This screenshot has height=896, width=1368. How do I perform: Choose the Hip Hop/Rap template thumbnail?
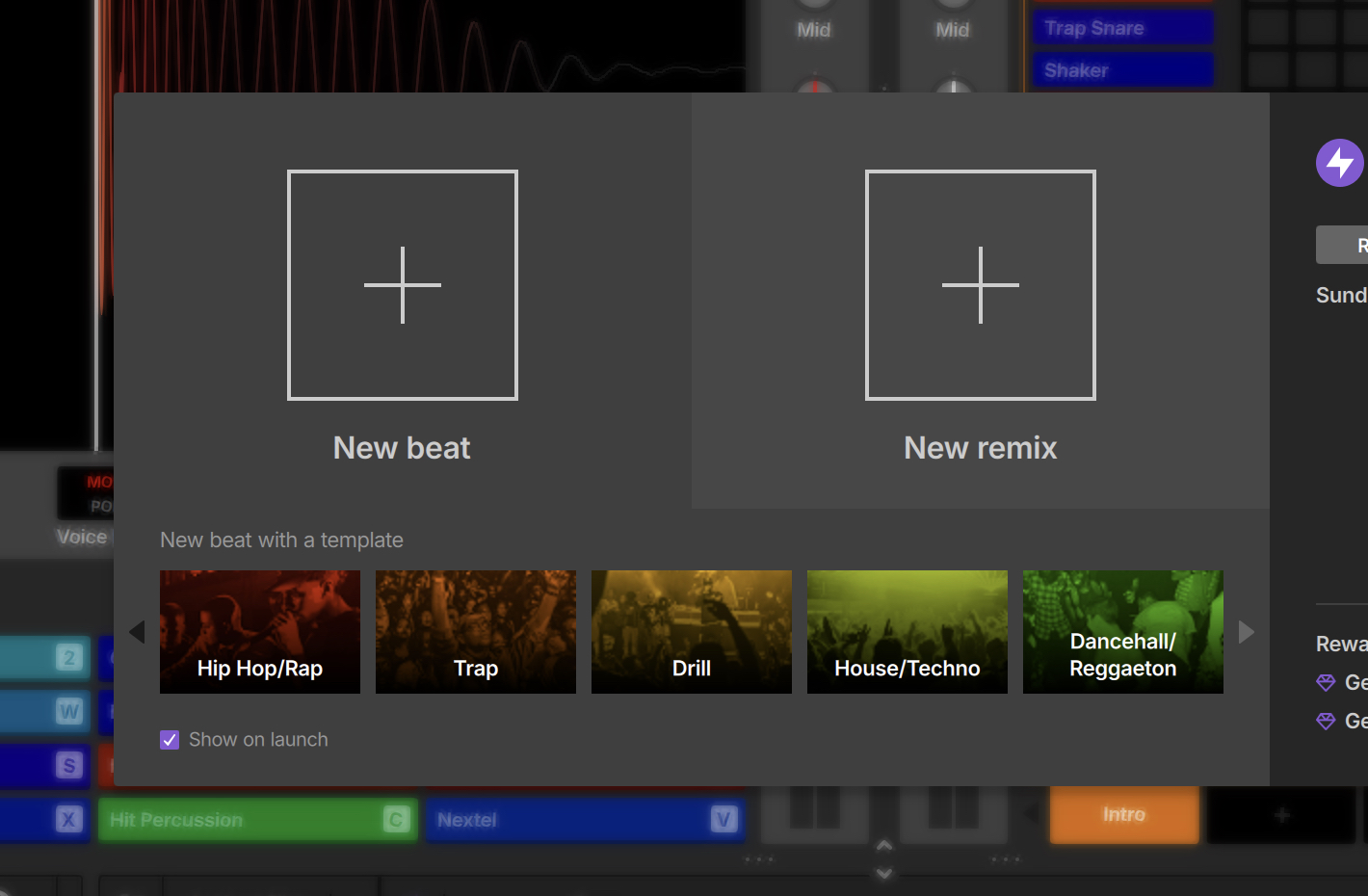[x=260, y=631]
